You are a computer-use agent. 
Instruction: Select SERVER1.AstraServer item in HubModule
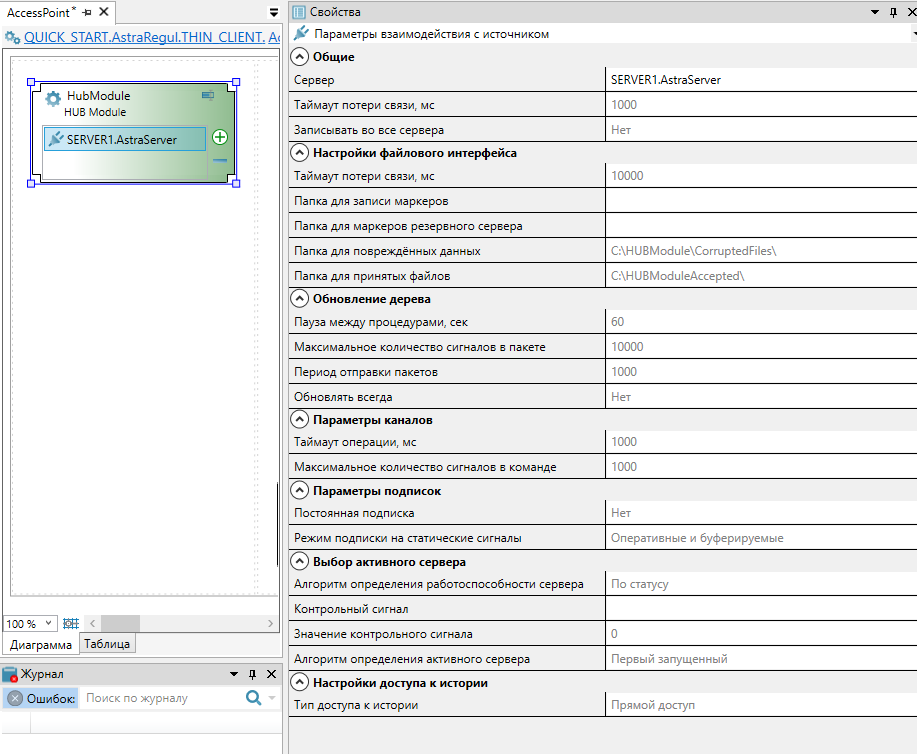click(x=124, y=139)
